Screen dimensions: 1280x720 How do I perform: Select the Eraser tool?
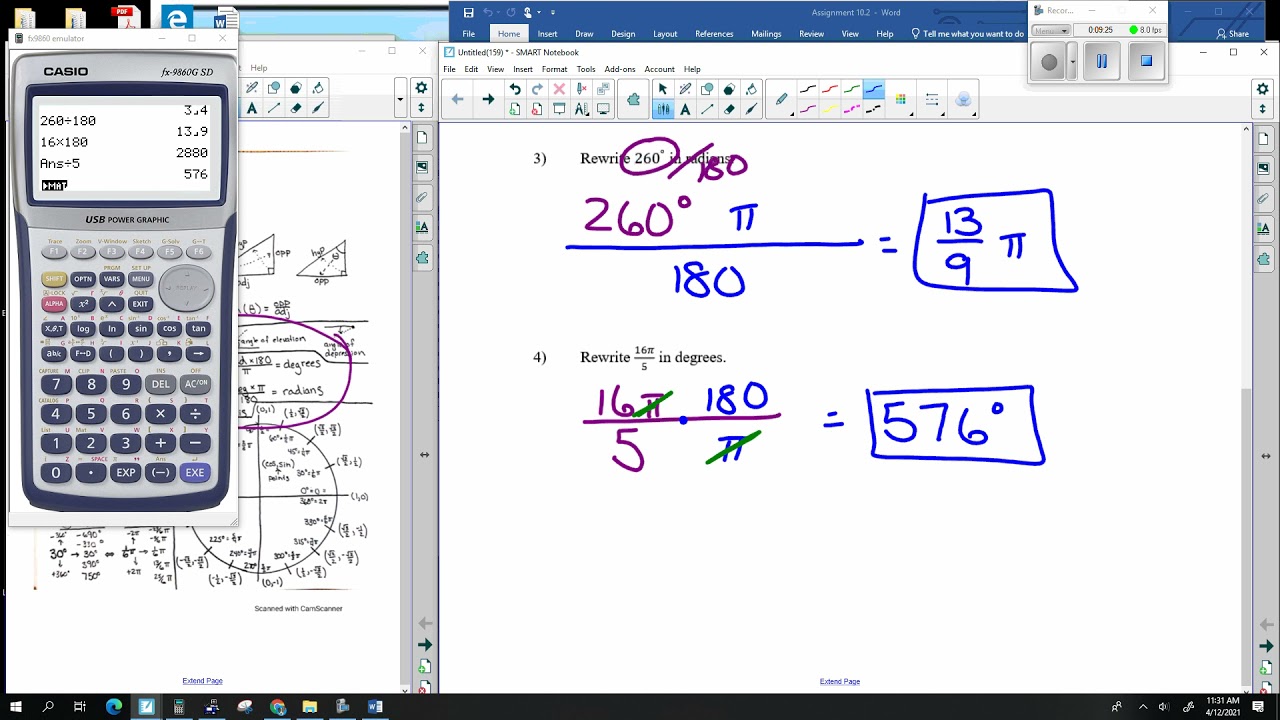[x=729, y=109]
